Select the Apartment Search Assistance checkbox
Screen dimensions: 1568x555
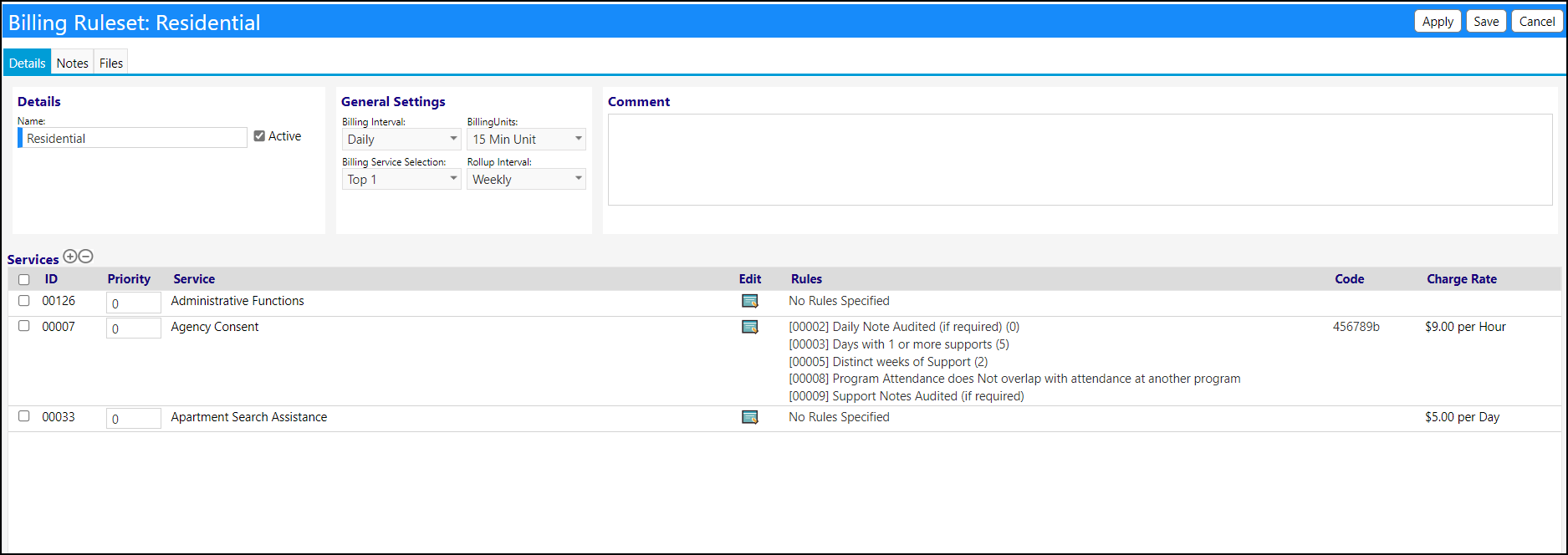(24, 416)
